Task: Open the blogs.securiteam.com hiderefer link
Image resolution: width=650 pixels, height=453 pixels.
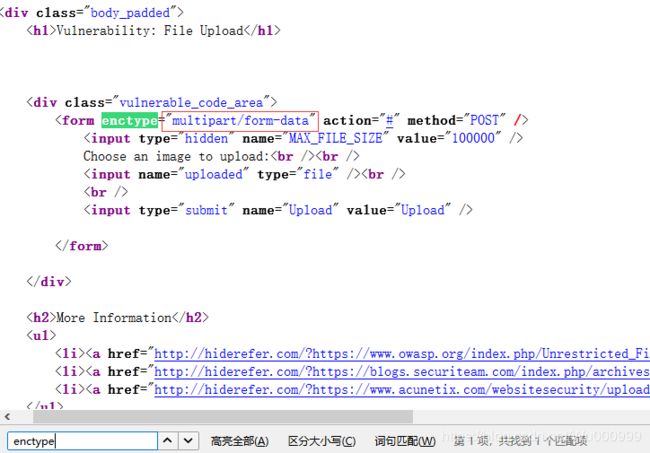Action: [402, 371]
